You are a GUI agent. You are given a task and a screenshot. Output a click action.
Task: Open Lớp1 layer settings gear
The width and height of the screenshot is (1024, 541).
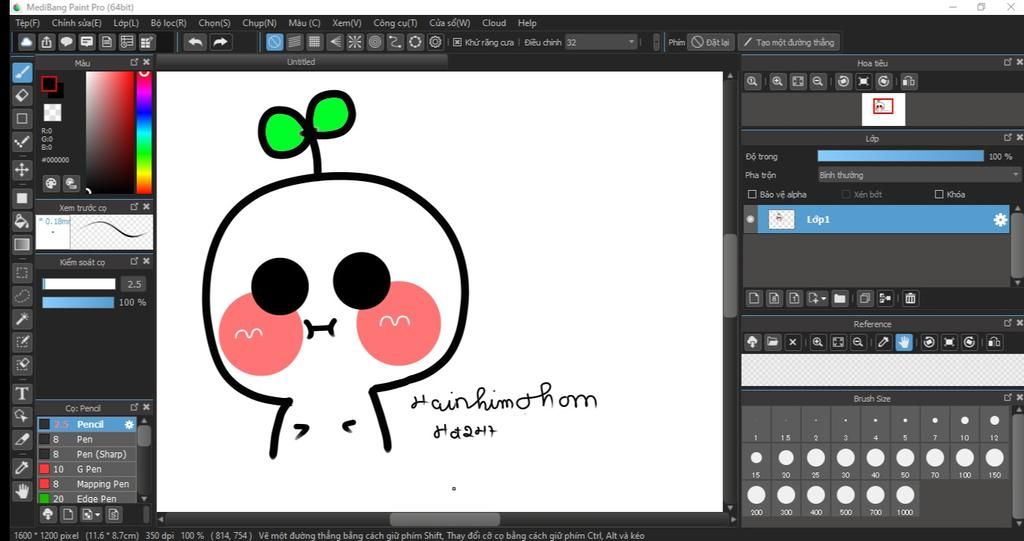1000,220
